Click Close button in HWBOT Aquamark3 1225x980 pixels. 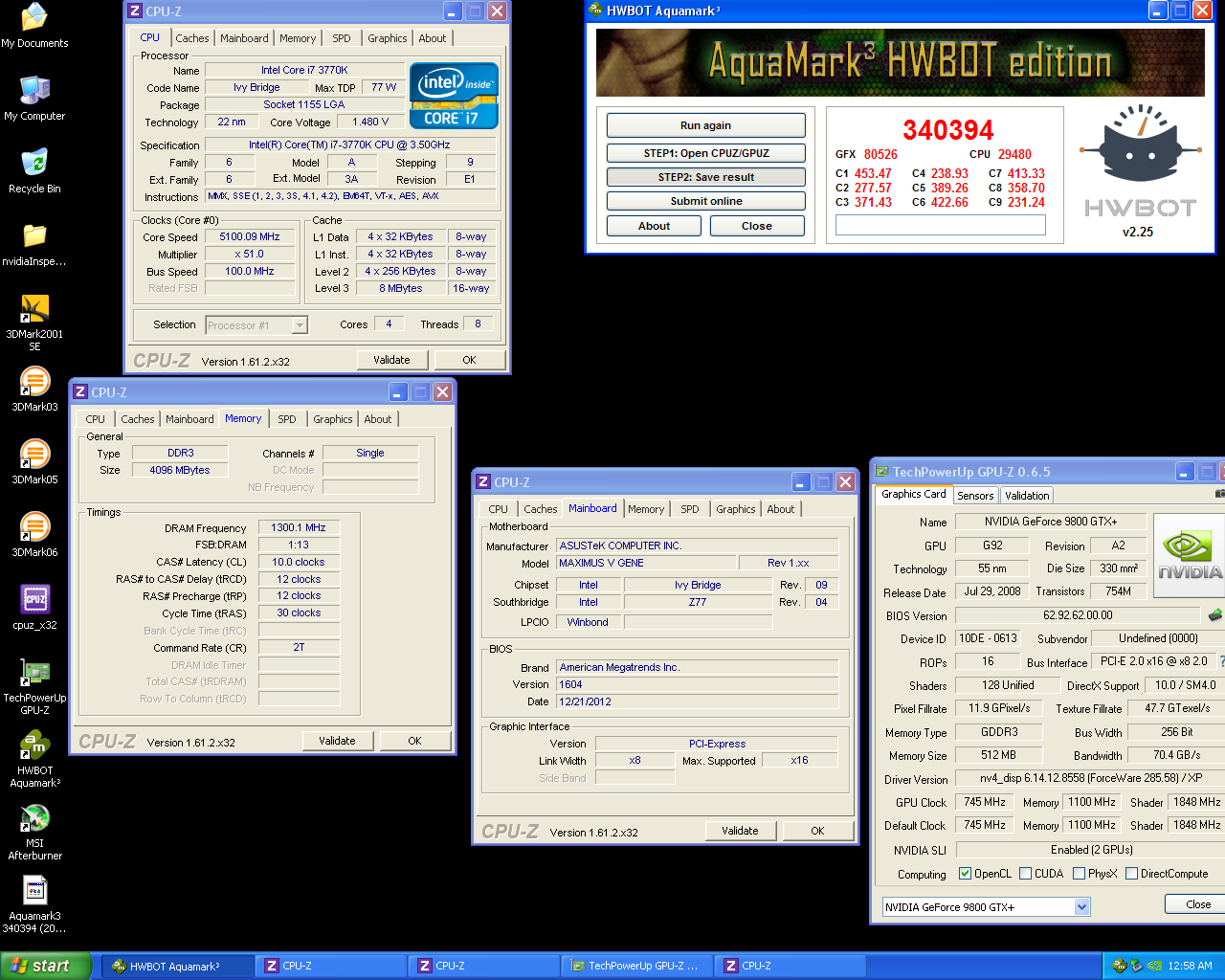(x=756, y=226)
